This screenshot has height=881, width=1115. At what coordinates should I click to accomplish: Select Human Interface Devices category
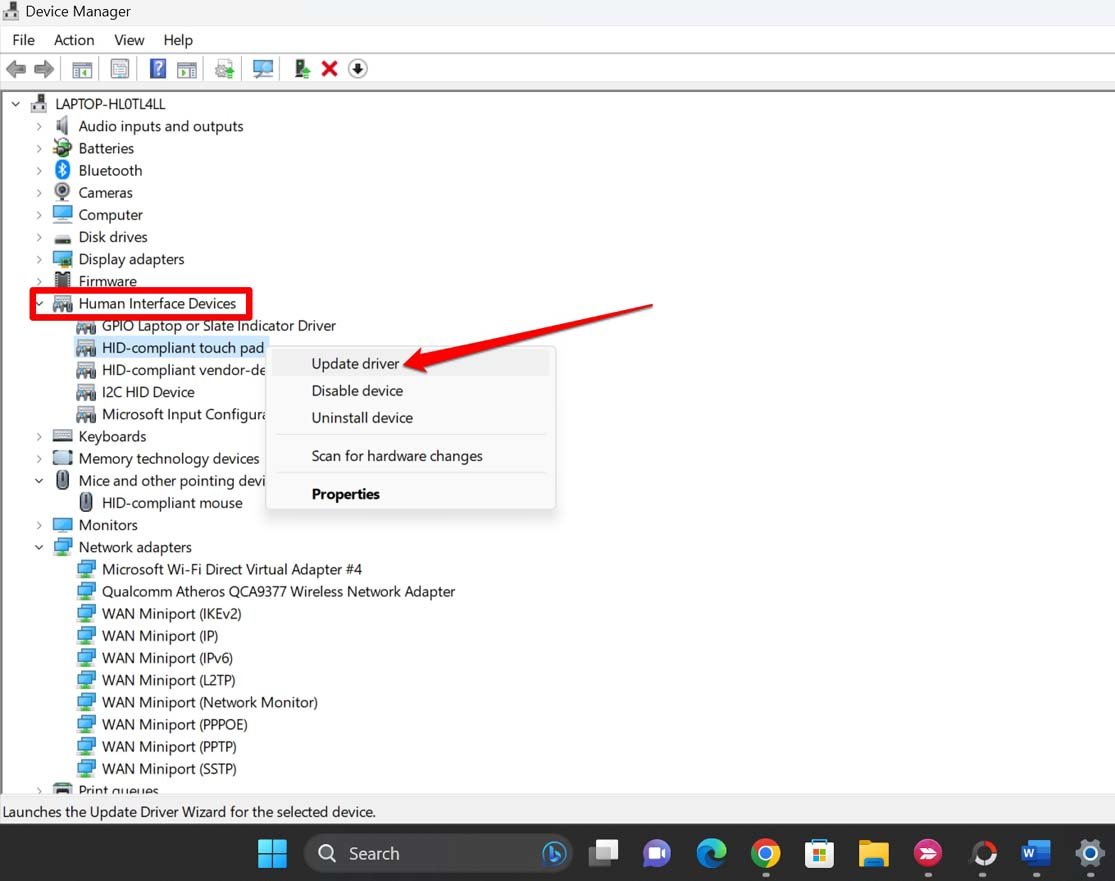tap(157, 304)
